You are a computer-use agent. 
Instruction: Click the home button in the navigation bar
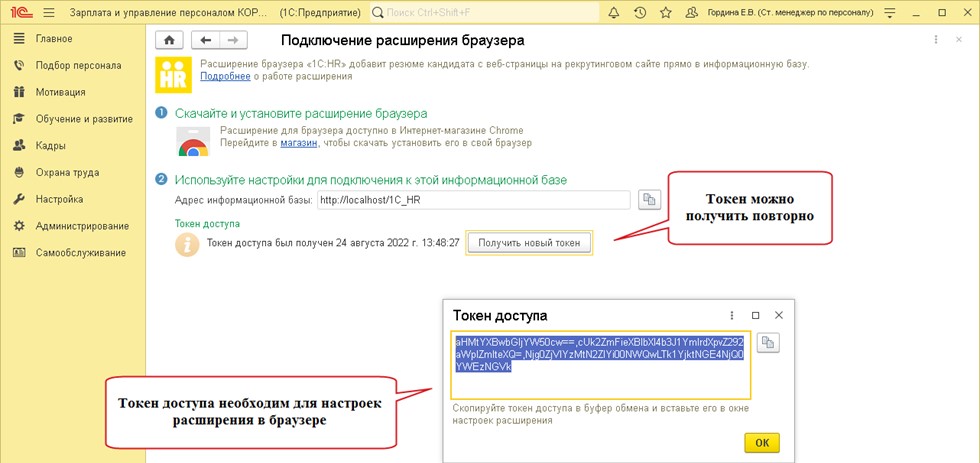pyautogui.click(x=169, y=40)
